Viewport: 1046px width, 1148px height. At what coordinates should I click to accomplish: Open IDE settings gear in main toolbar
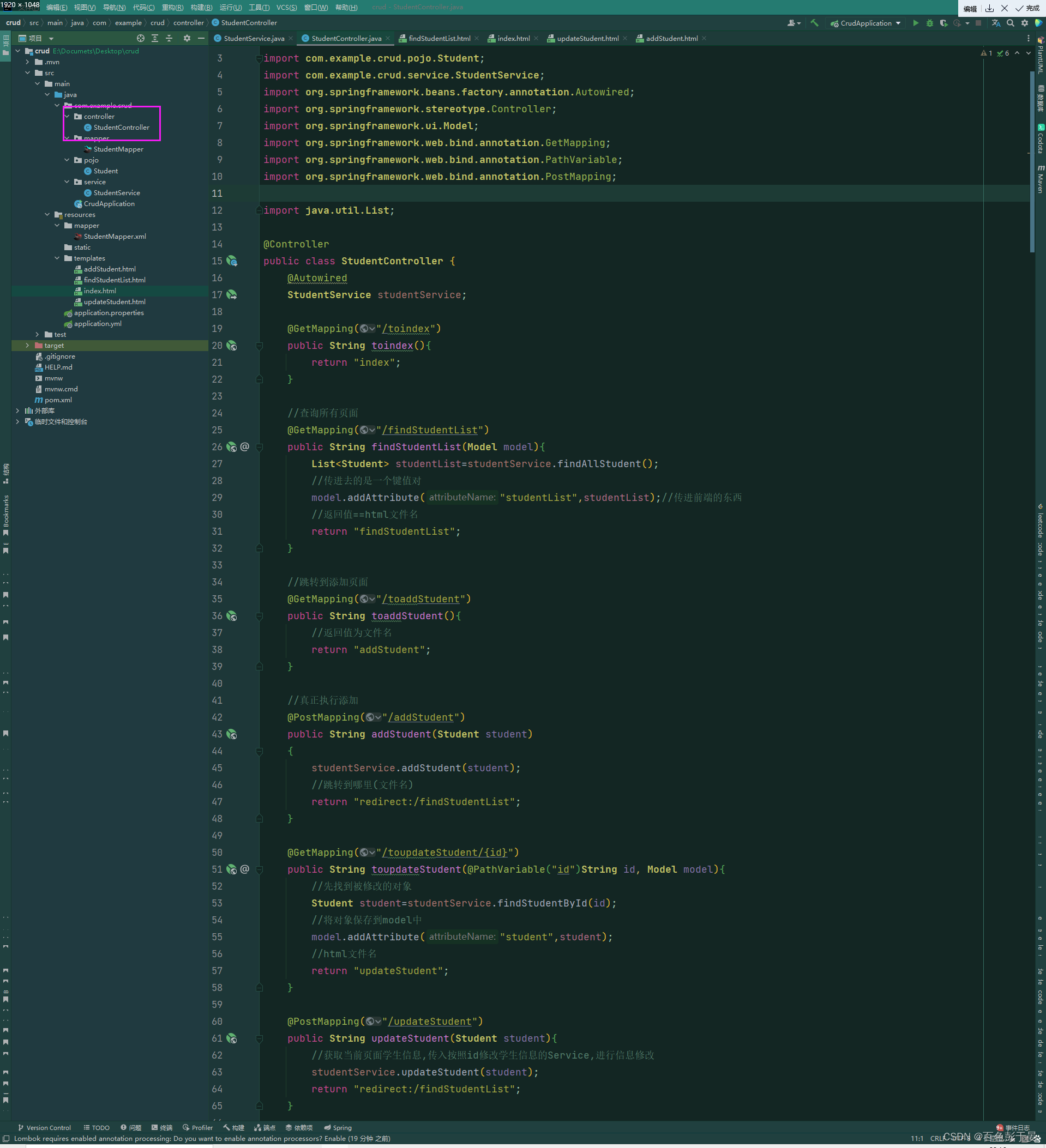[1024, 23]
